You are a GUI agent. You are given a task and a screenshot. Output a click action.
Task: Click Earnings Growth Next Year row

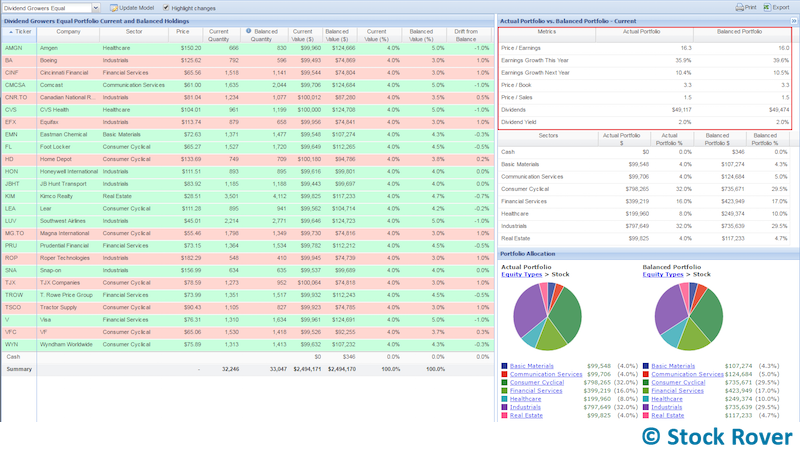click(645, 72)
